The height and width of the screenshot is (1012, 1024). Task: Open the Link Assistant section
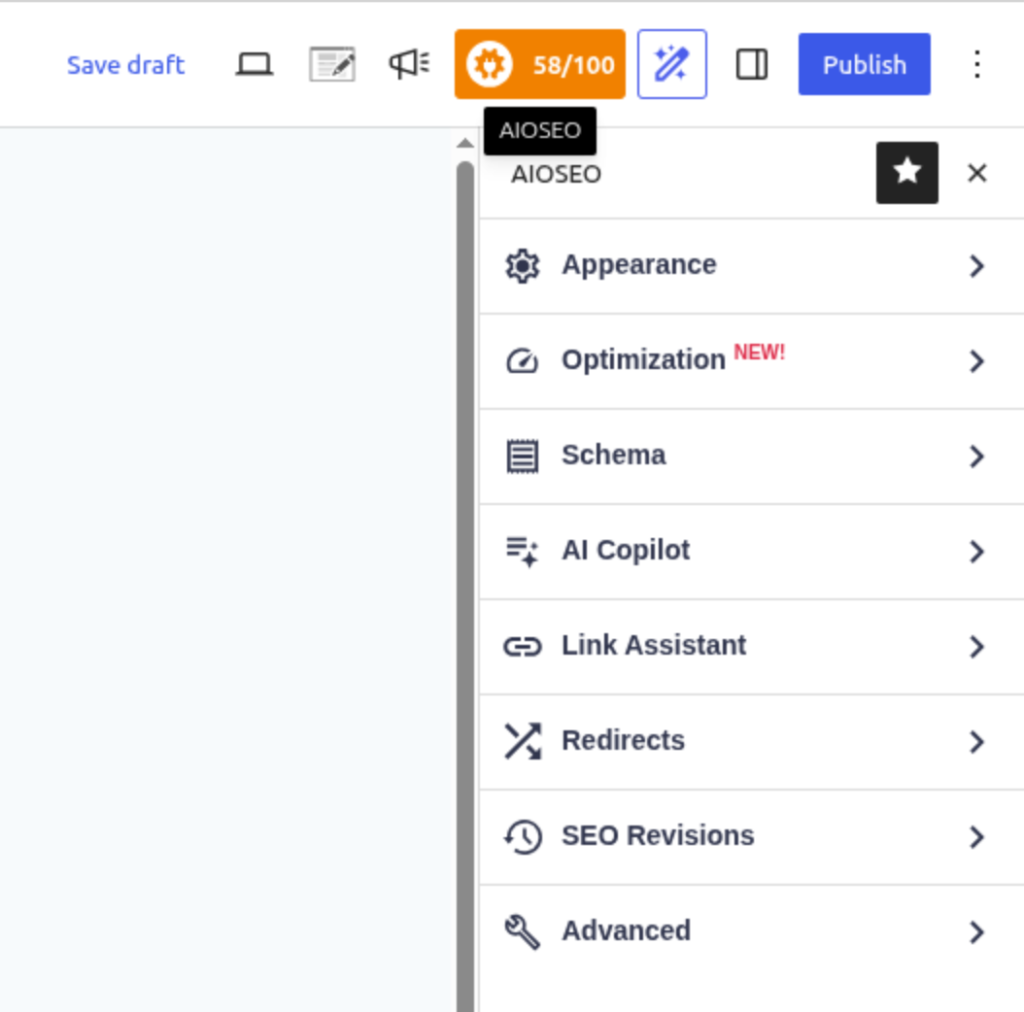pos(752,646)
